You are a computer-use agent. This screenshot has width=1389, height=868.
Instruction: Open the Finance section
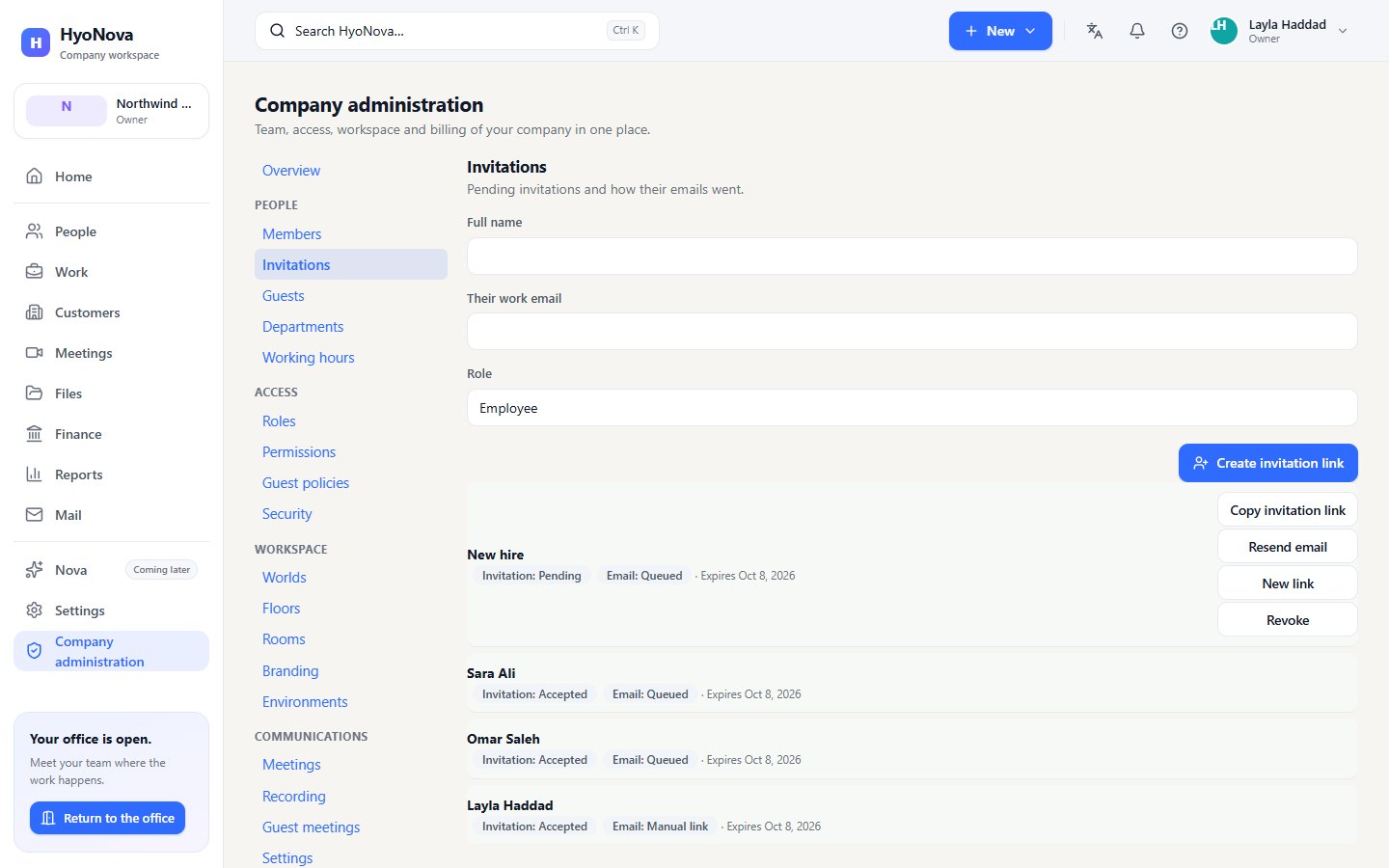click(x=111, y=434)
